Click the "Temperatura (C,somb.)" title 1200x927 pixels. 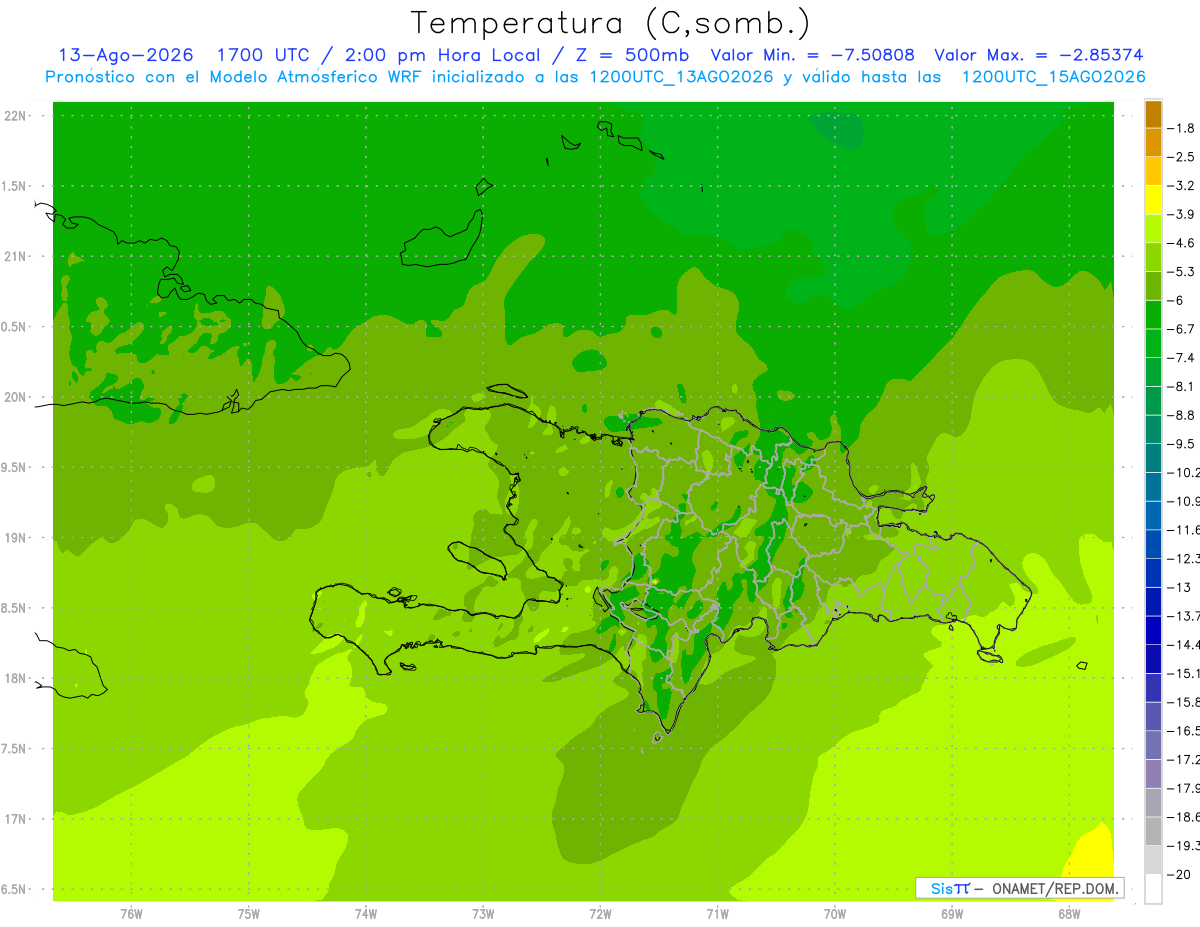[x=610, y=23]
